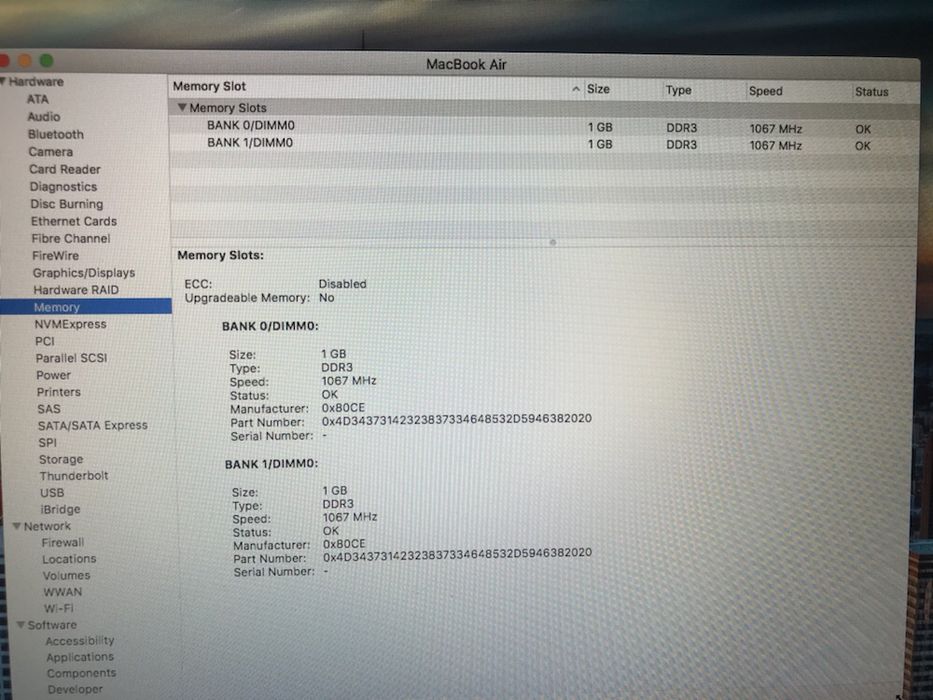Sort by Memory Slot column header
Image resolution: width=933 pixels, height=700 pixels.
[x=209, y=86]
